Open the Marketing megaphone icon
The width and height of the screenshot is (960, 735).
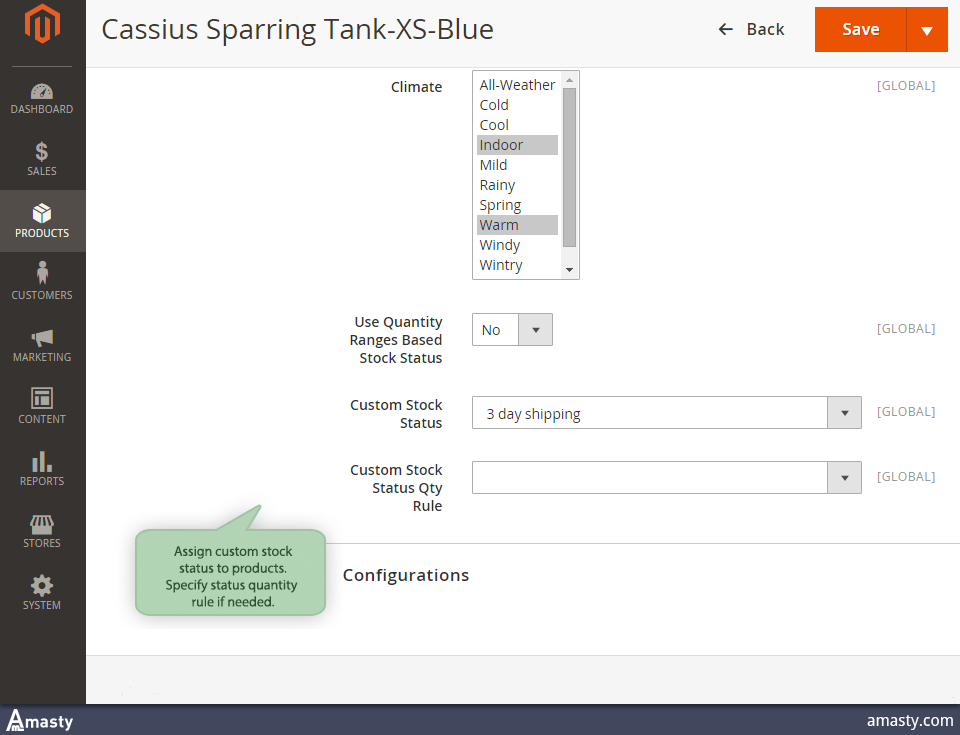click(42, 338)
